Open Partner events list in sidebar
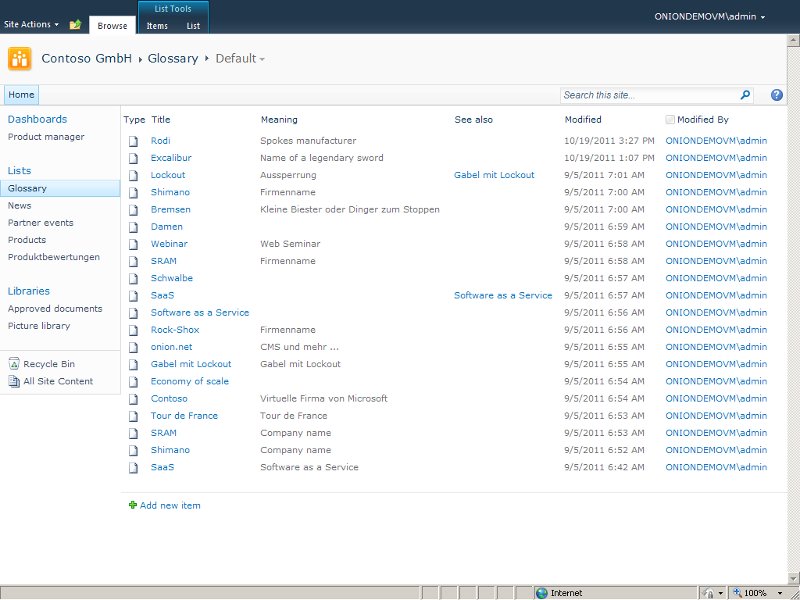Image resolution: width=800 pixels, height=600 pixels. point(40,223)
